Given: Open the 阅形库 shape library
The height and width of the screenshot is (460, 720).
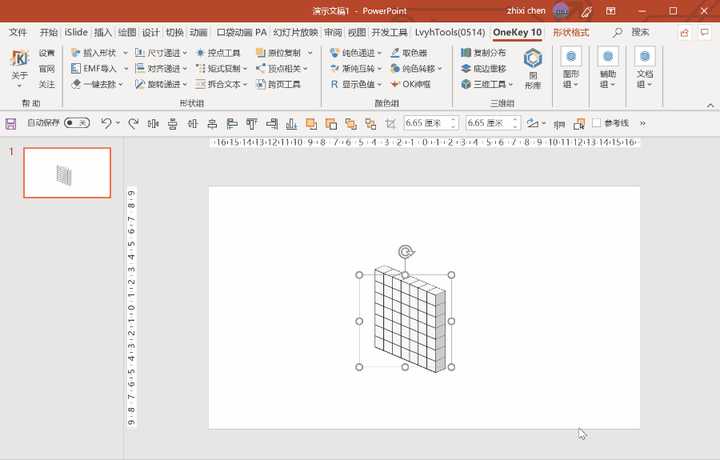Looking at the screenshot, I should [x=533, y=69].
